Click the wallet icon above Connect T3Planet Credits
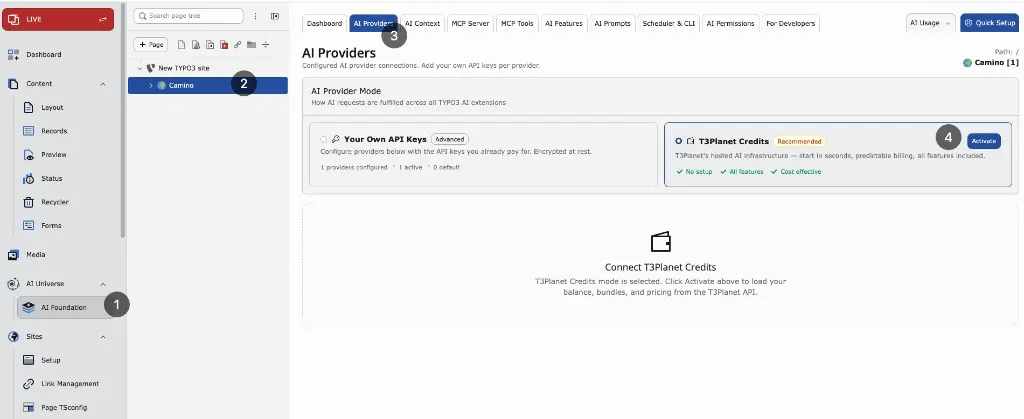Screen dimensions: 1024x419 pyautogui.click(x=661, y=242)
